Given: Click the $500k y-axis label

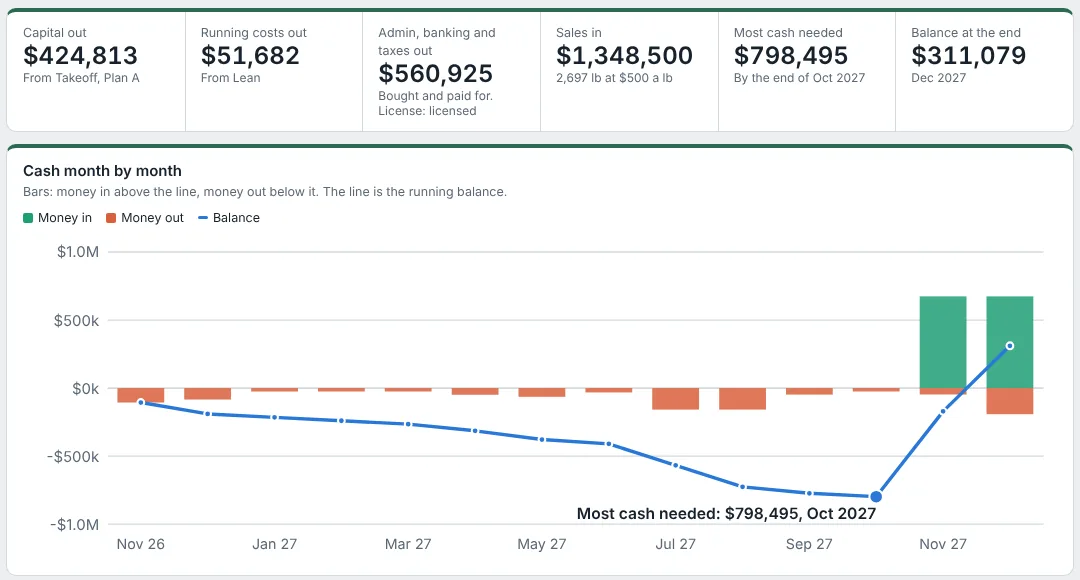Looking at the screenshot, I should click(76, 320).
